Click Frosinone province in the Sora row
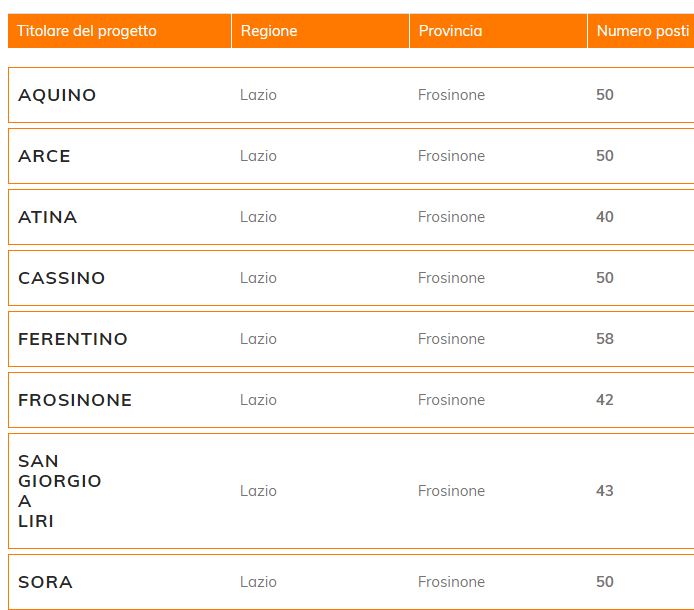694x610 pixels. pos(451,582)
